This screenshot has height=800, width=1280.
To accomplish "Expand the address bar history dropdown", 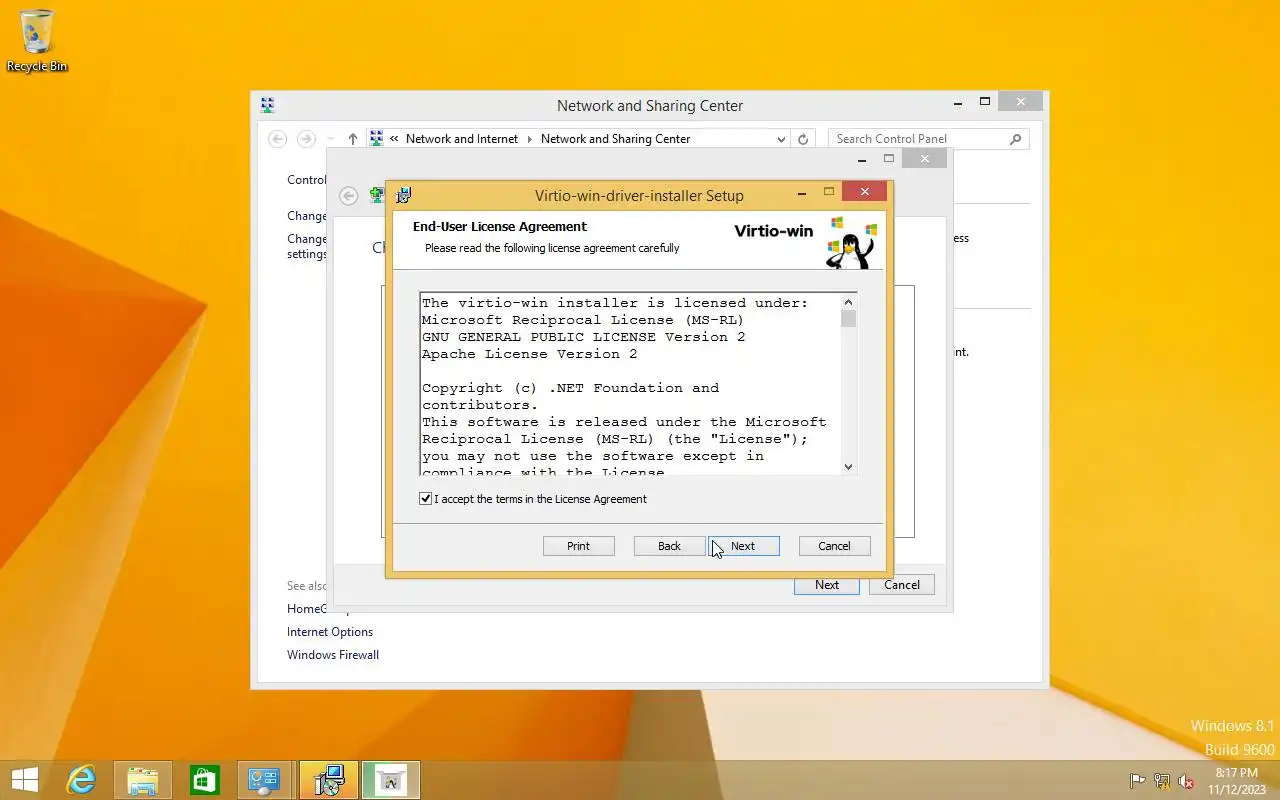I will click(x=781, y=139).
